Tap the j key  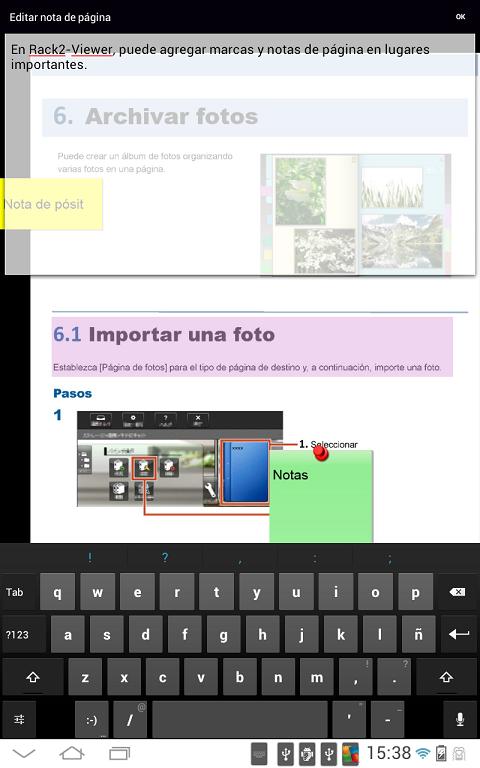click(x=302, y=635)
